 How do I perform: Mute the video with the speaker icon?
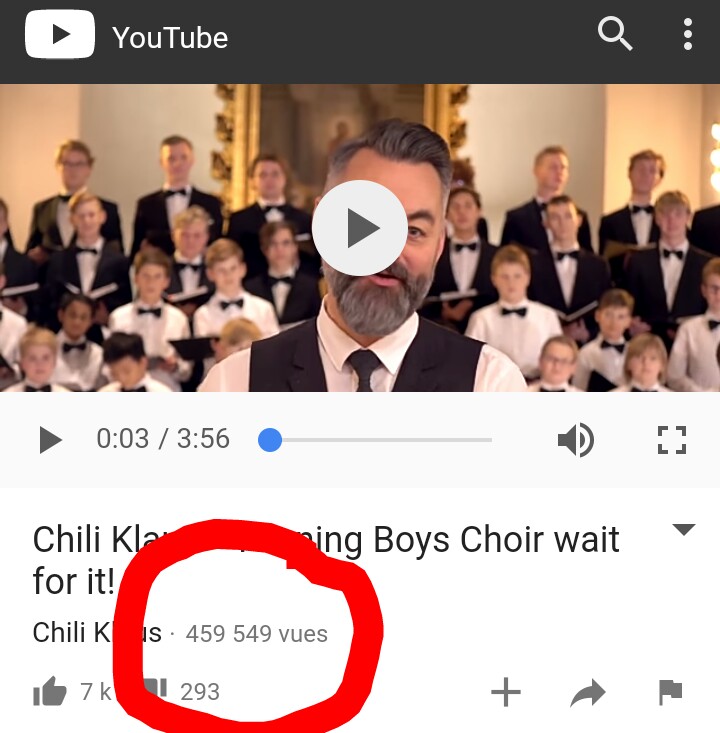coord(576,439)
